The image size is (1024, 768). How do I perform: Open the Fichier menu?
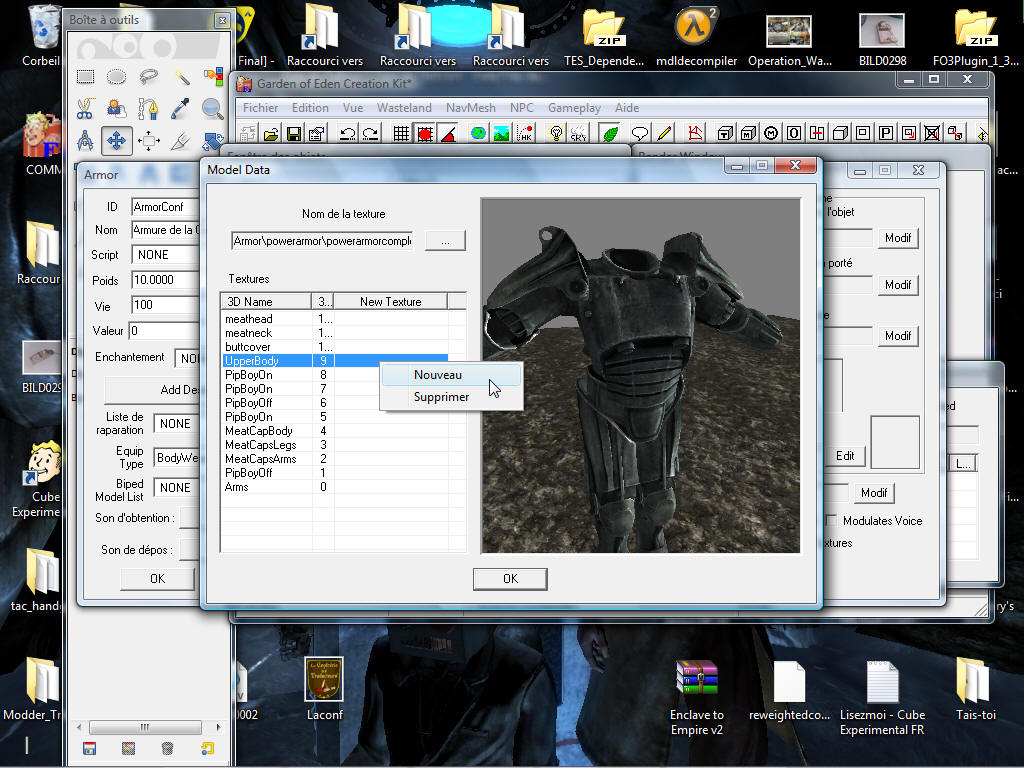point(260,108)
